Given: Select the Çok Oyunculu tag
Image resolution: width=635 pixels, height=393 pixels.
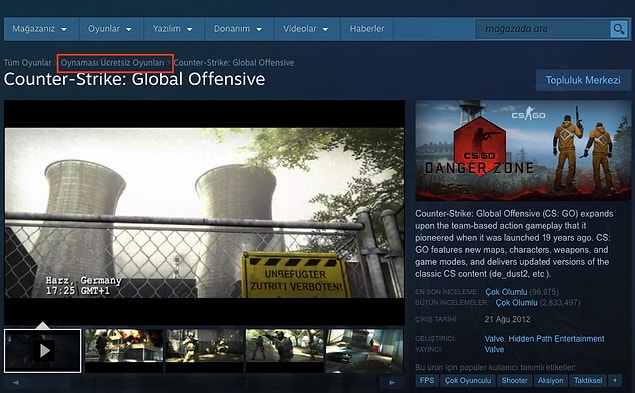Looking at the screenshot, I should 468,380.
